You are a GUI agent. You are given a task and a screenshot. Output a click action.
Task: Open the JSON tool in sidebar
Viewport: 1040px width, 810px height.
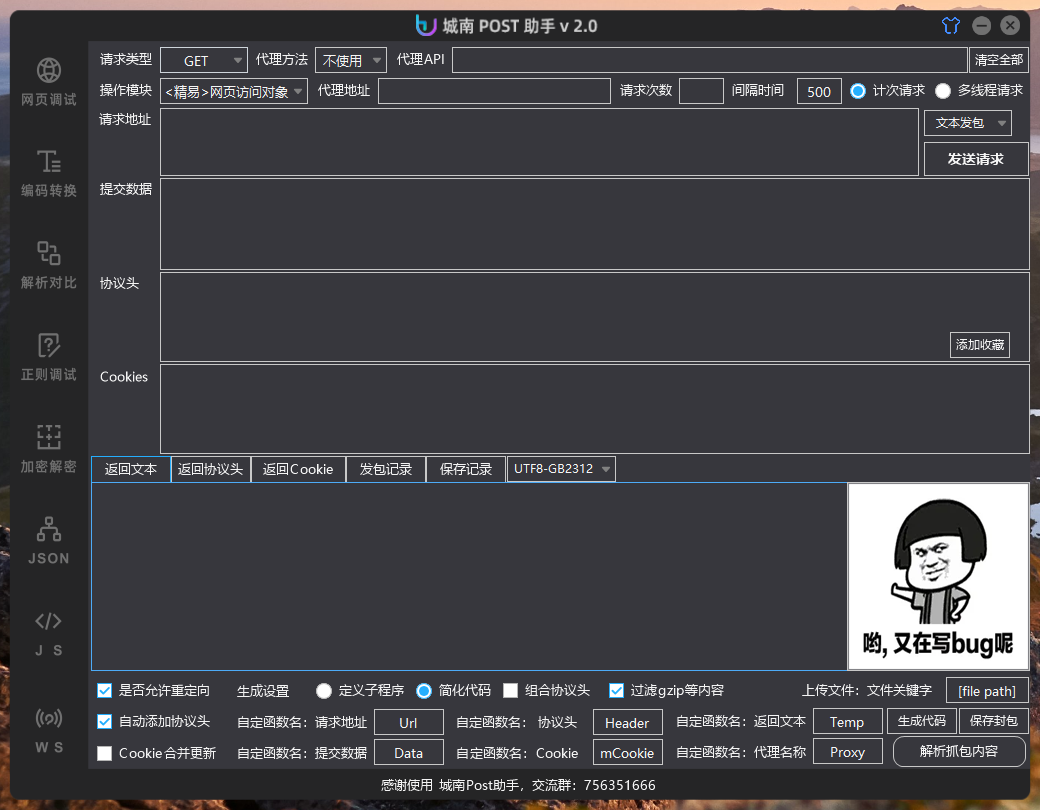[48, 541]
